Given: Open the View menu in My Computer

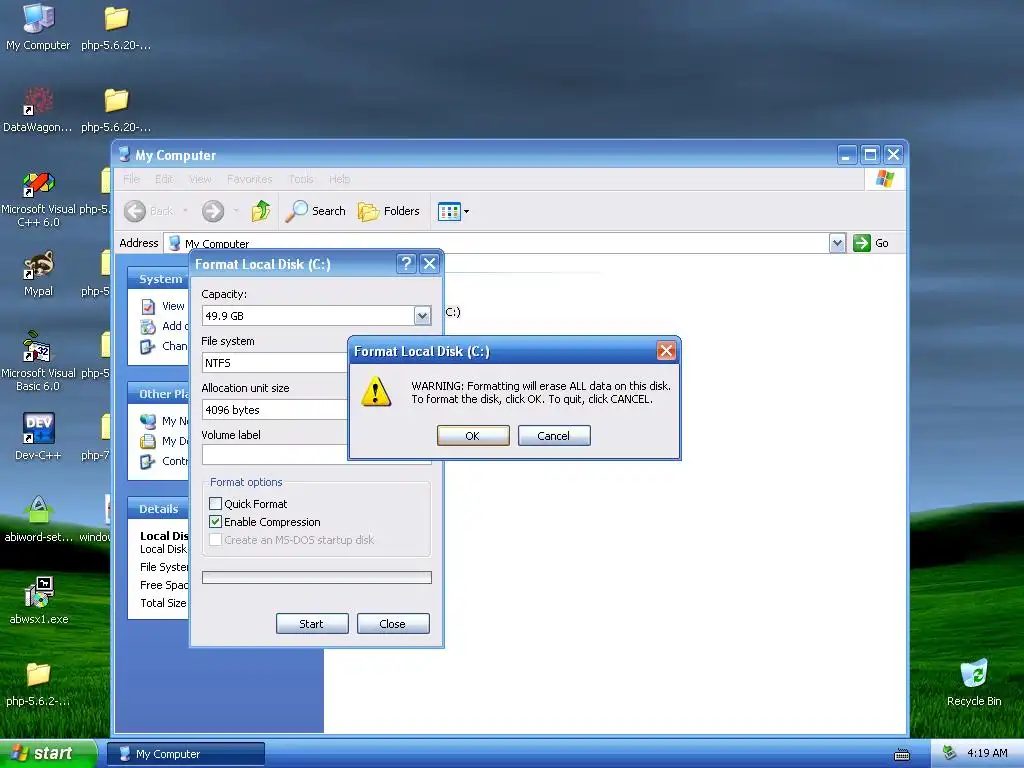Looking at the screenshot, I should click(200, 179).
